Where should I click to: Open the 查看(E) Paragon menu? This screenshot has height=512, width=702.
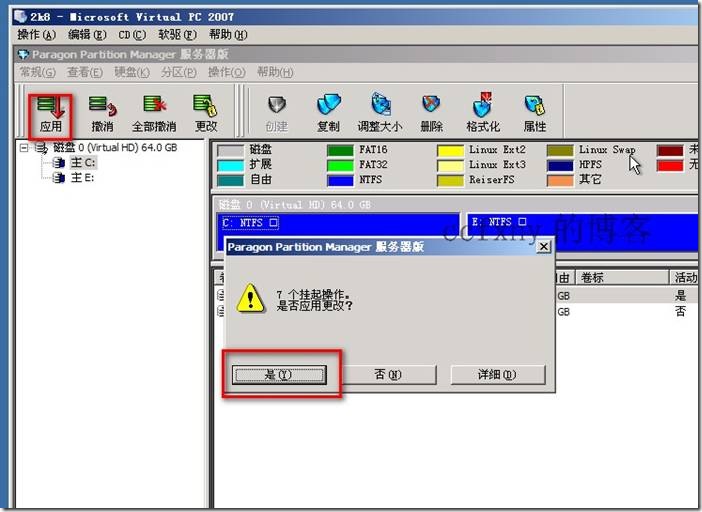pos(85,72)
